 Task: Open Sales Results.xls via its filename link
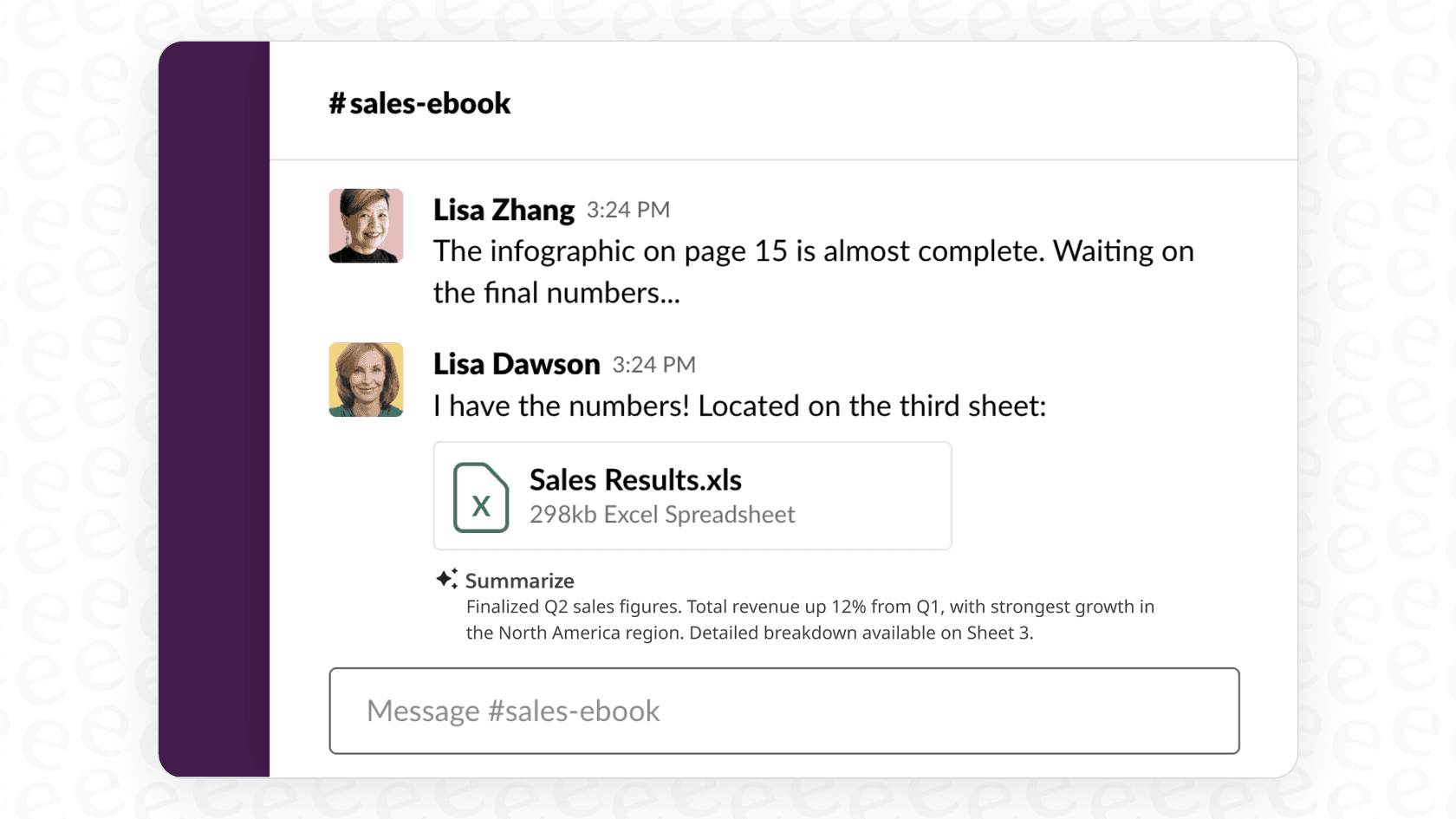coord(635,479)
